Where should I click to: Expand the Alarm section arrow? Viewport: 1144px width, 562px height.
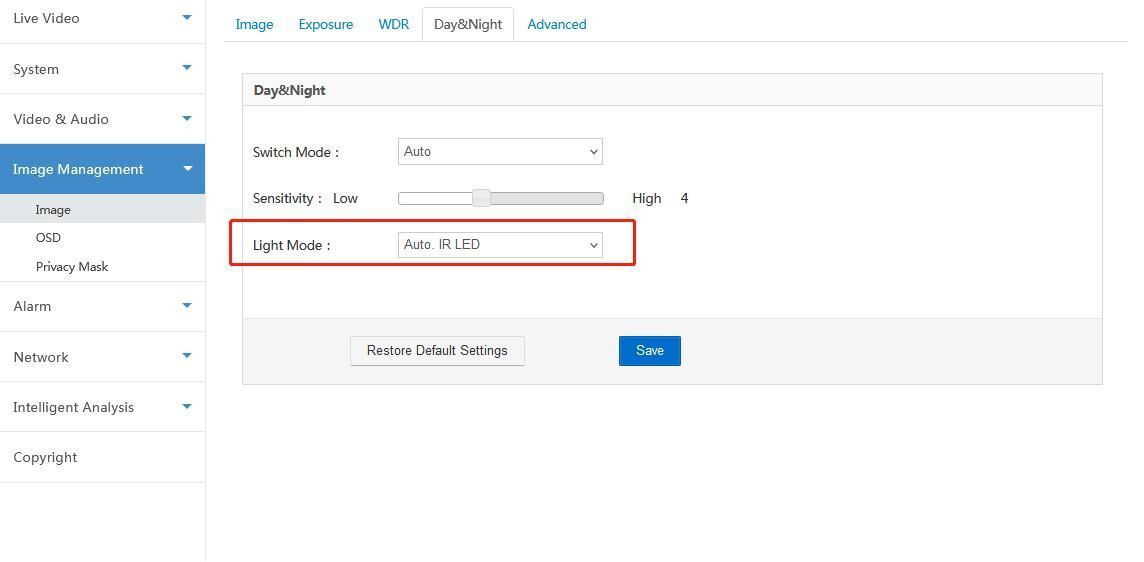click(x=186, y=305)
